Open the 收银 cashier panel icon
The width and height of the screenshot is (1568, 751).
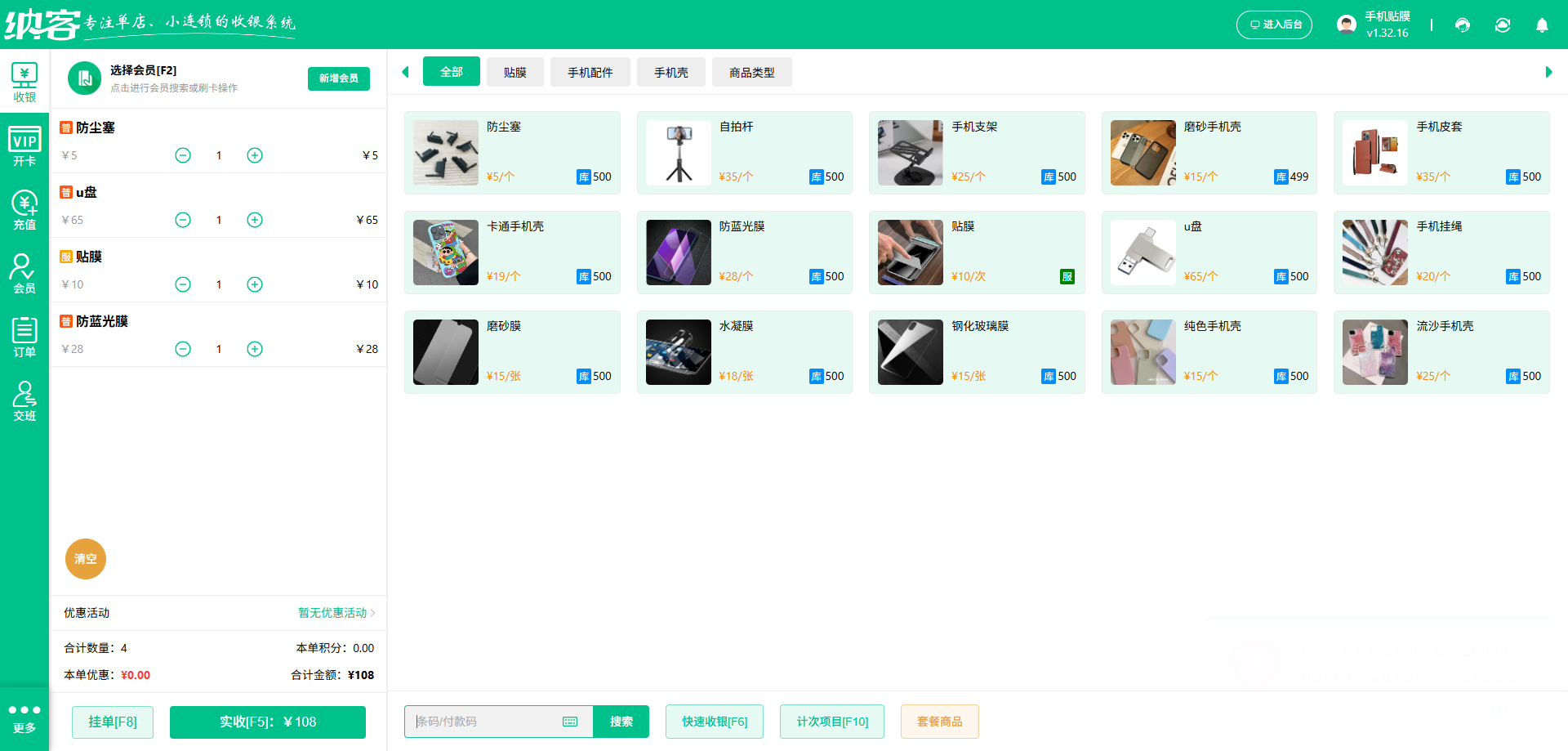pyautogui.click(x=24, y=81)
